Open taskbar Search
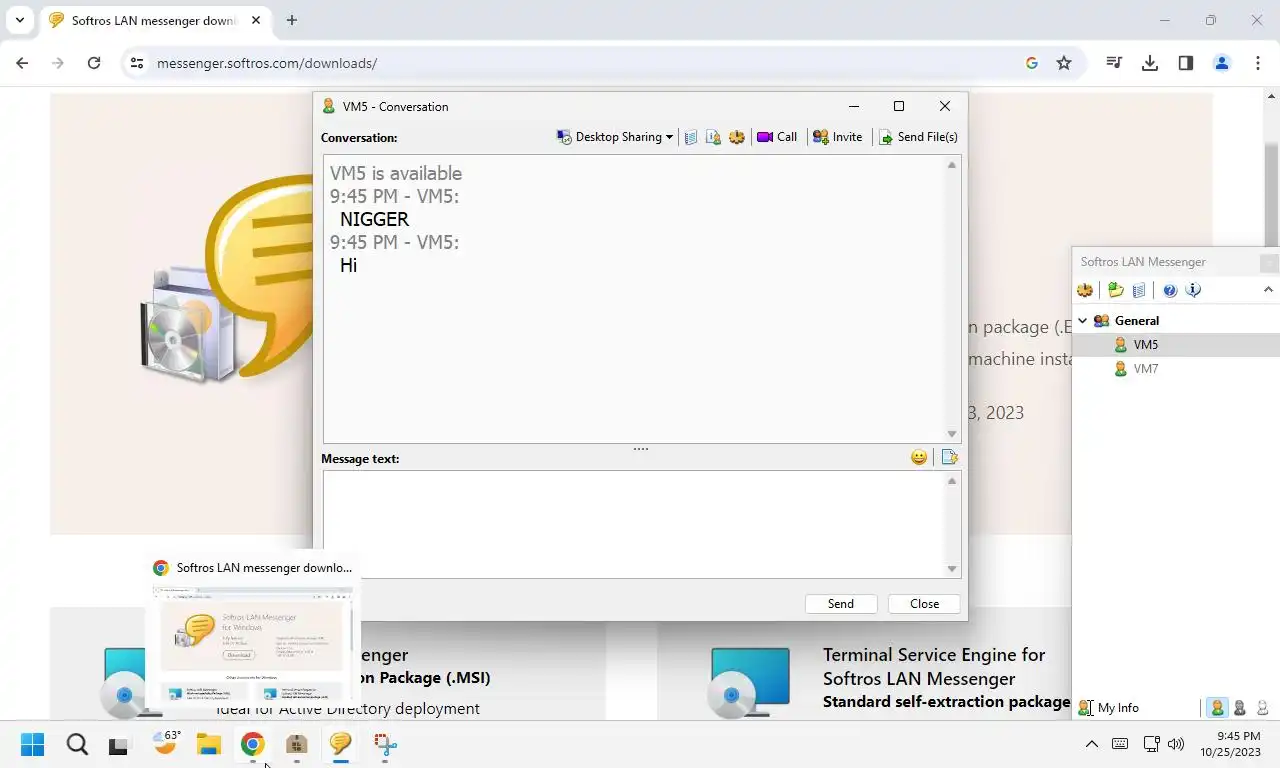The height and width of the screenshot is (768, 1280). [x=77, y=744]
